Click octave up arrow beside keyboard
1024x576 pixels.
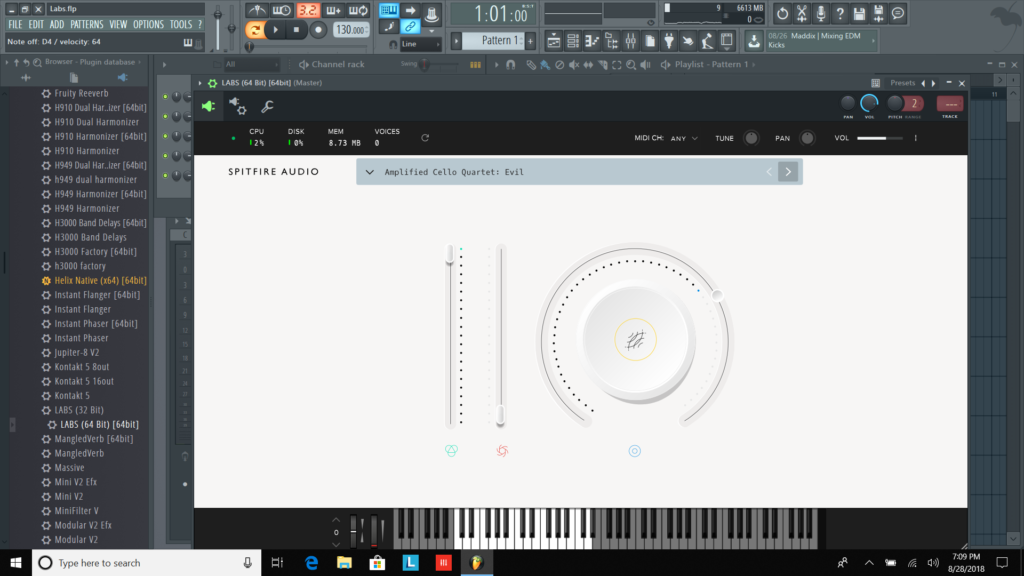point(336,520)
